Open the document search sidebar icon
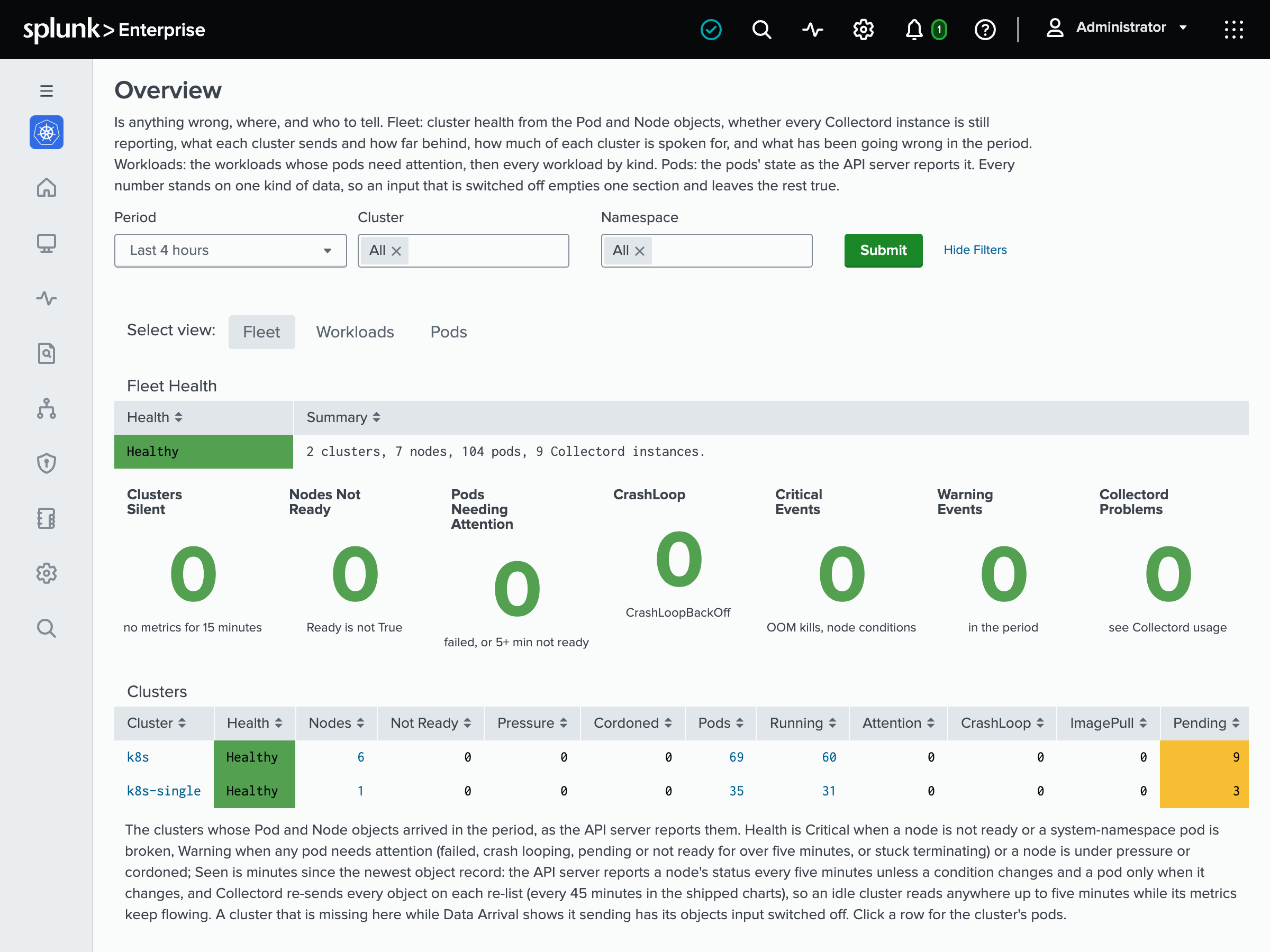 click(x=47, y=353)
